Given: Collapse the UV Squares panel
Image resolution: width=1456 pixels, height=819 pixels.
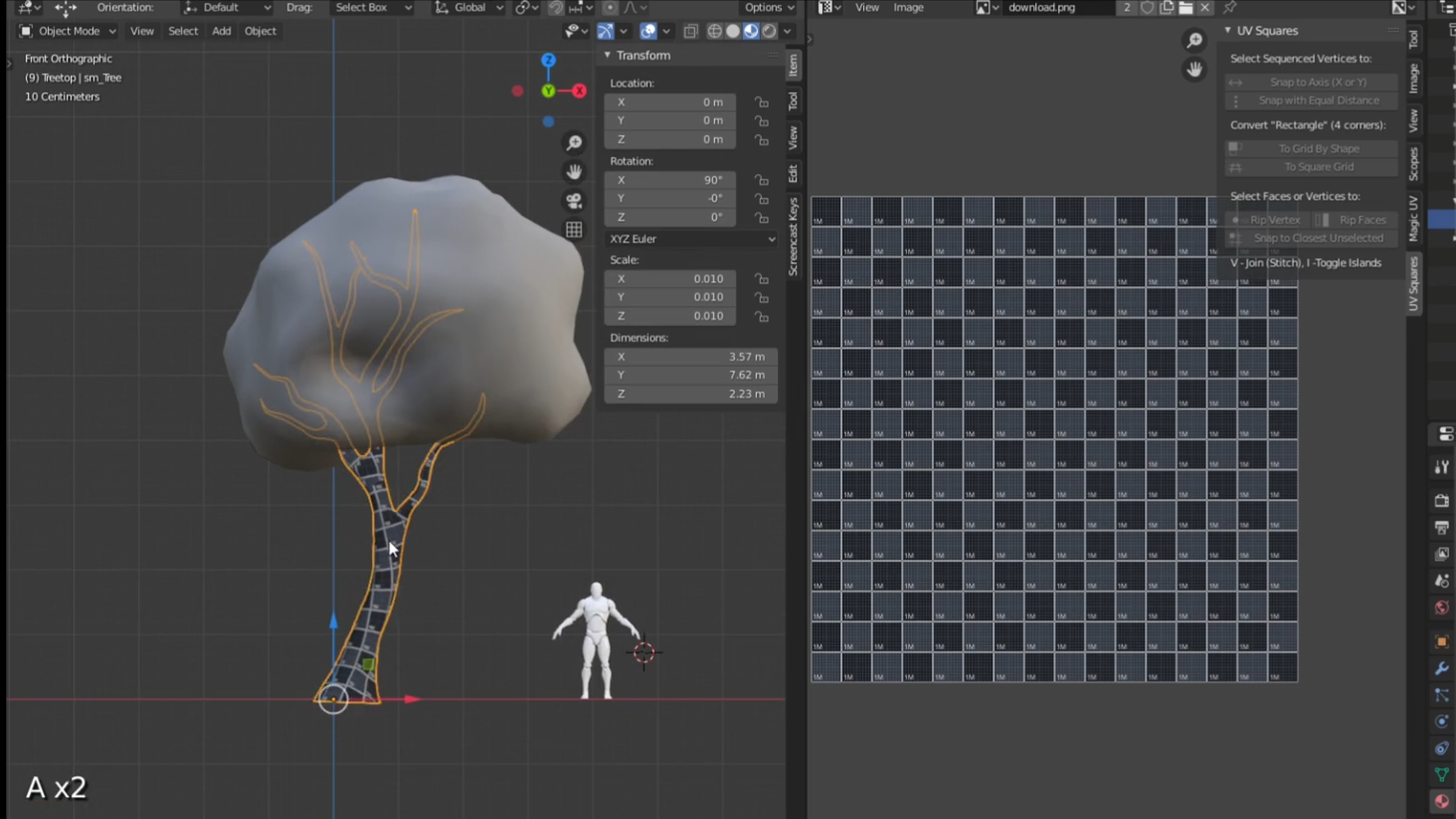Looking at the screenshot, I should point(1228,31).
